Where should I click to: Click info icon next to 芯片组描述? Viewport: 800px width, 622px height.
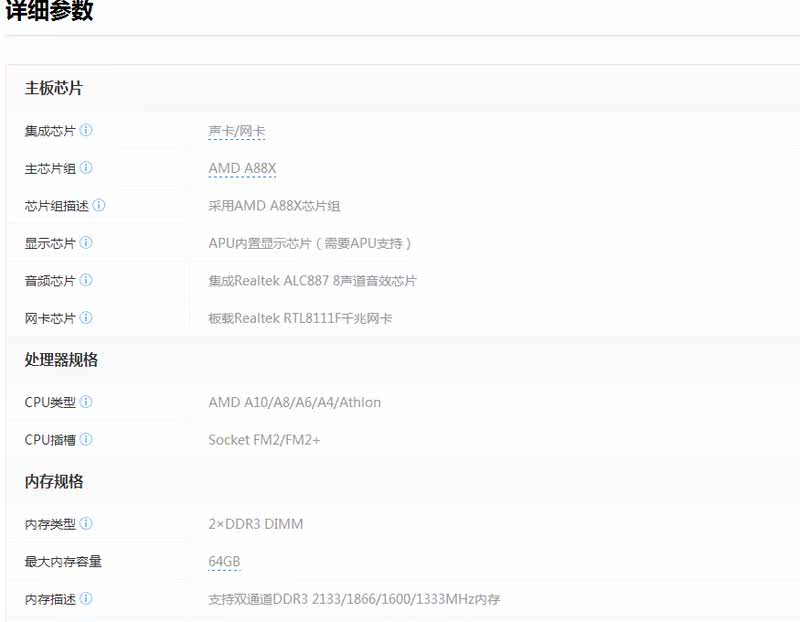click(x=99, y=205)
